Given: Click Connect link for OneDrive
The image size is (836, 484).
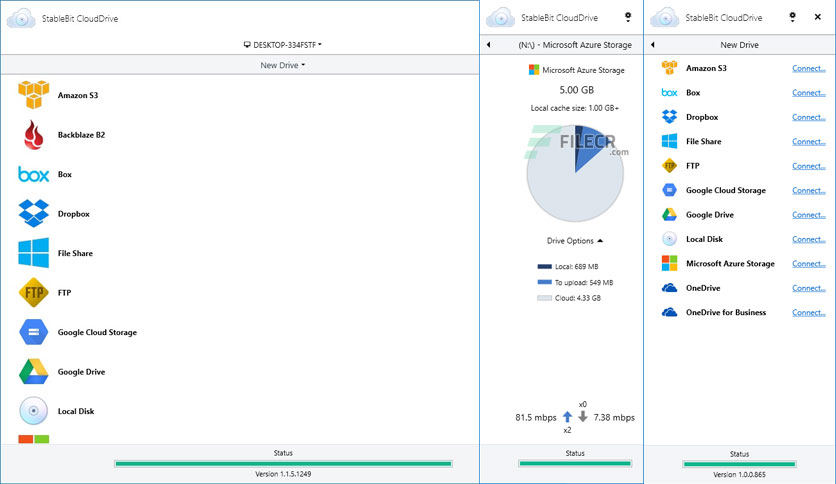Looking at the screenshot, I should point(809,288).
